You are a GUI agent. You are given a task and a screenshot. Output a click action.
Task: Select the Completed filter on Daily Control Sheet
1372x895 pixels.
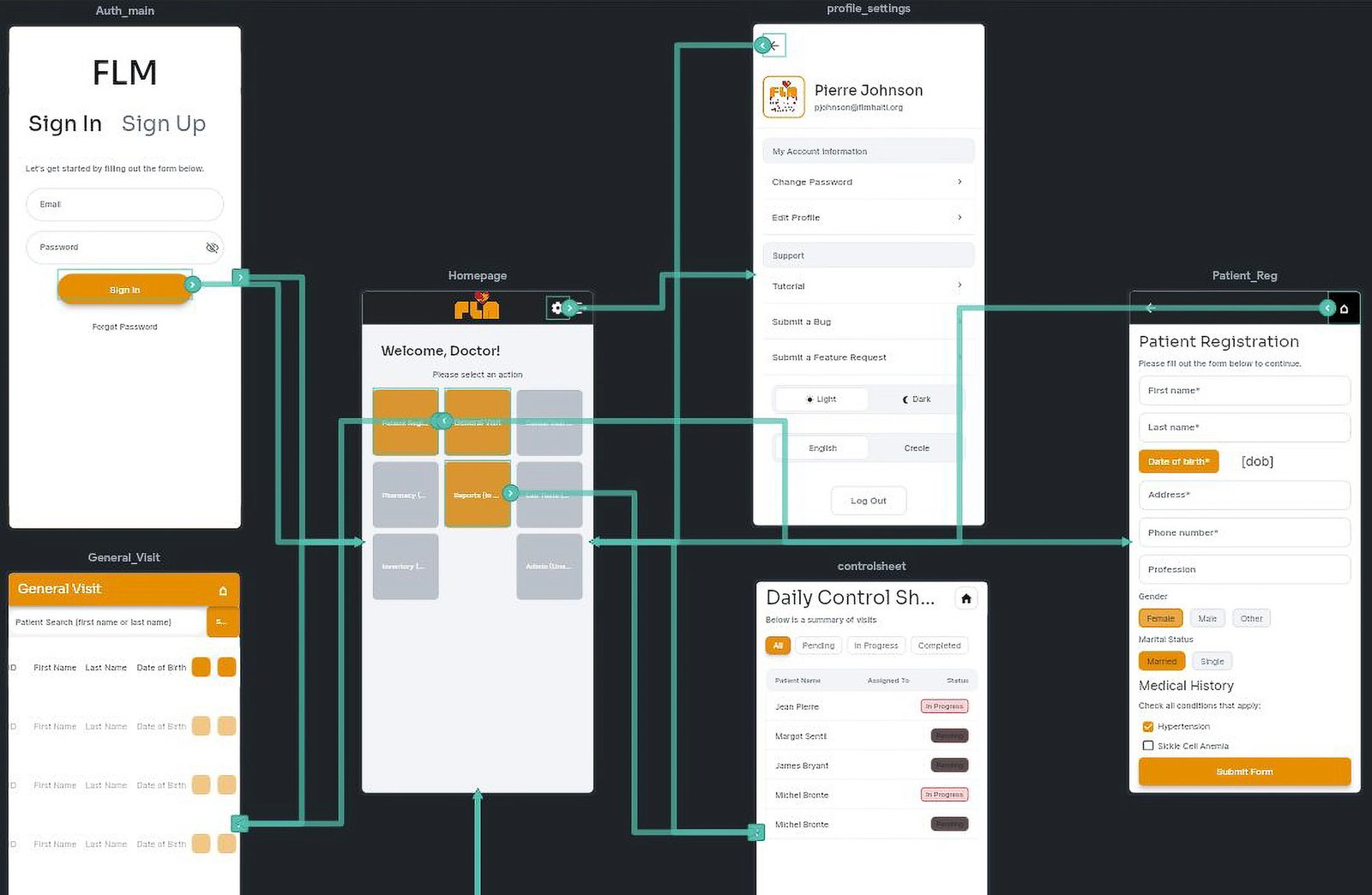tap(939, 645)
